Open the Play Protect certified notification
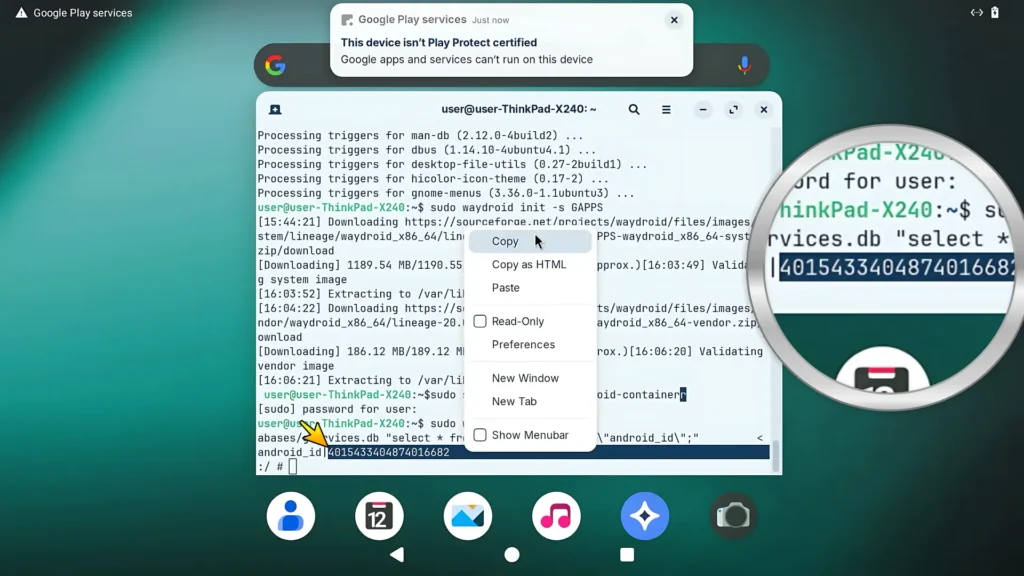Viewport: 1024px width, 576px height. click(511, 40)
